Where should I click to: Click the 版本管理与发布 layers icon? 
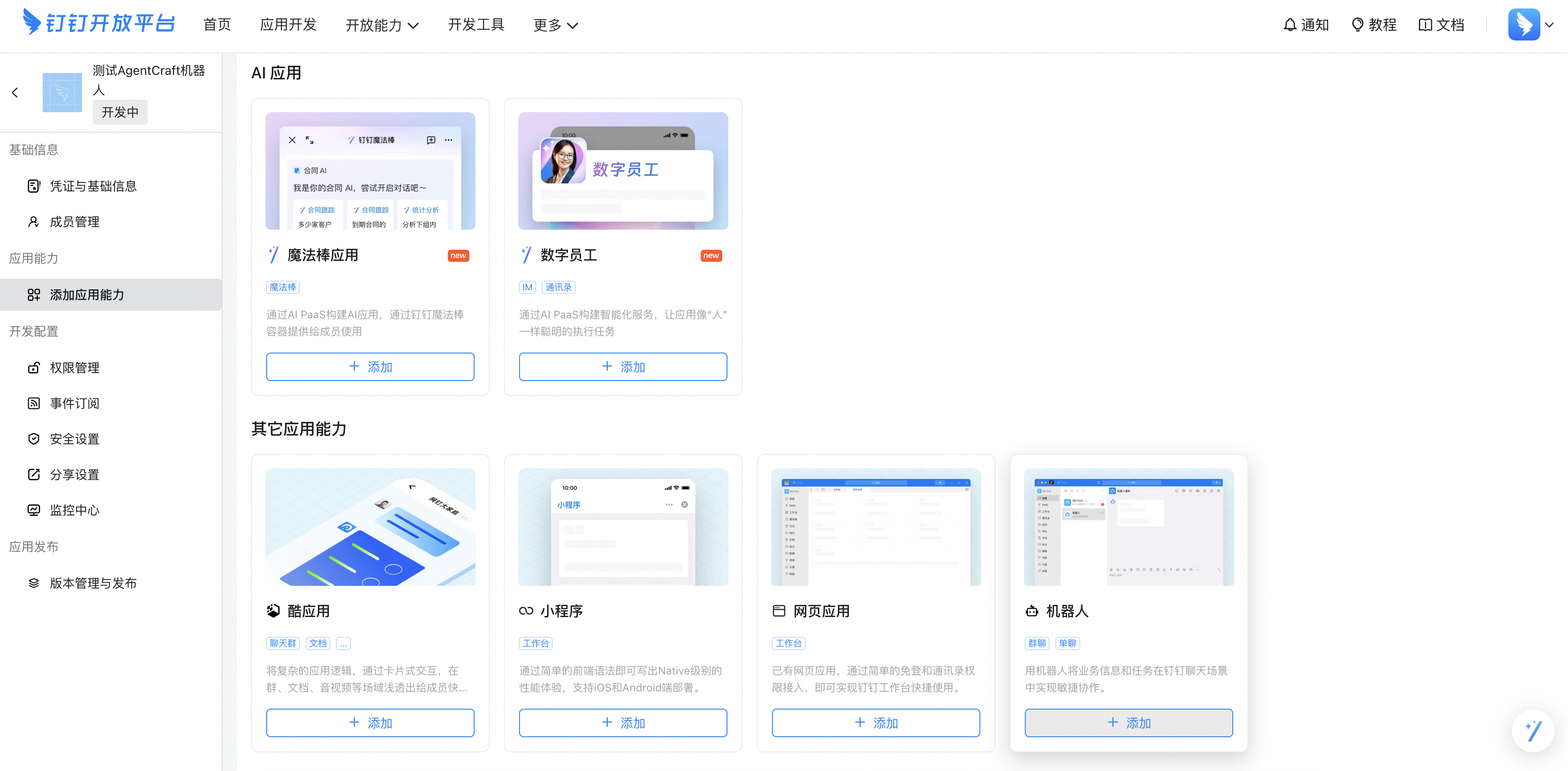[34, 583]
